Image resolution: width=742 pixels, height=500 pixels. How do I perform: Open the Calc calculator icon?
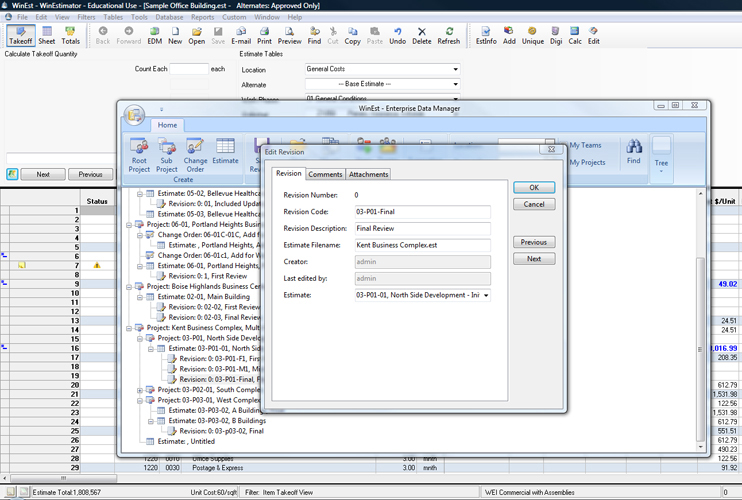click(575, 35)
